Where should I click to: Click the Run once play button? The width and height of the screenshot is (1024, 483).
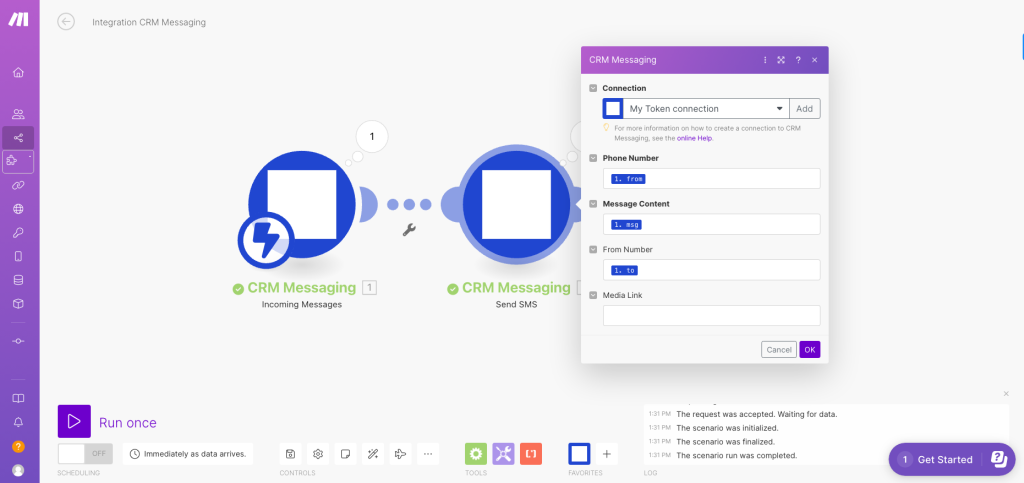(74, 421)
